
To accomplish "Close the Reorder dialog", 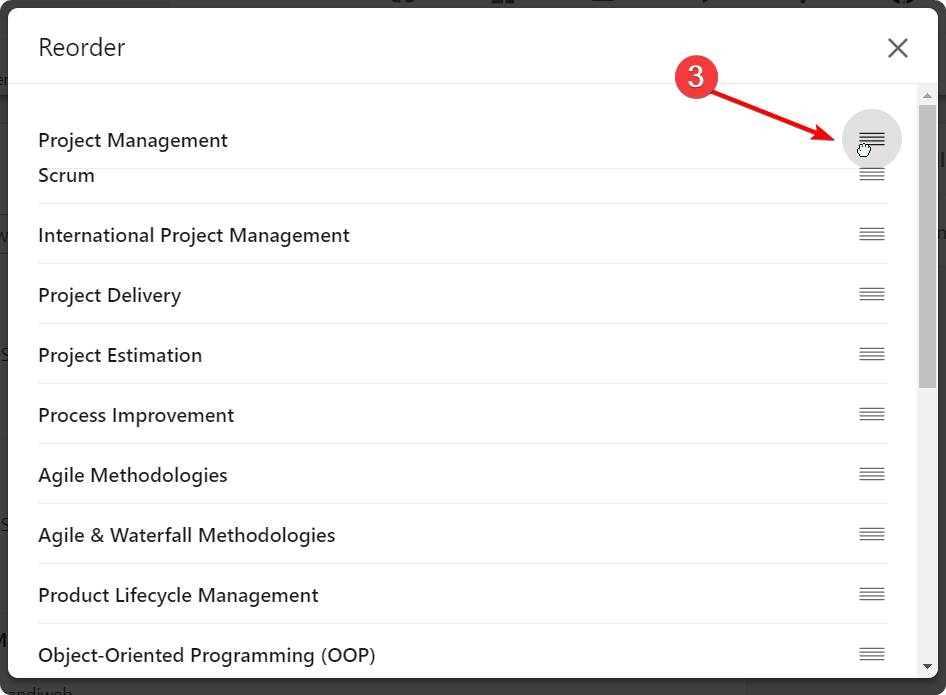I will point(898,48).
